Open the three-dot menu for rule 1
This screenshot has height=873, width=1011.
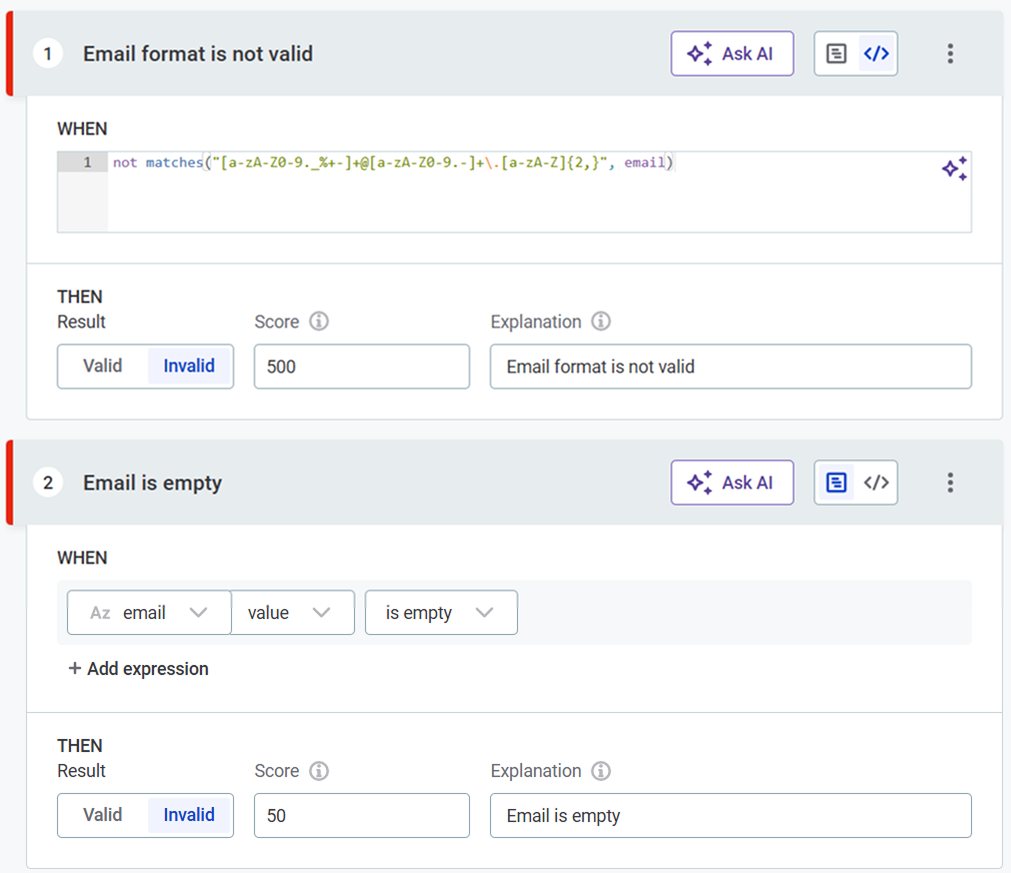(950, 54)
